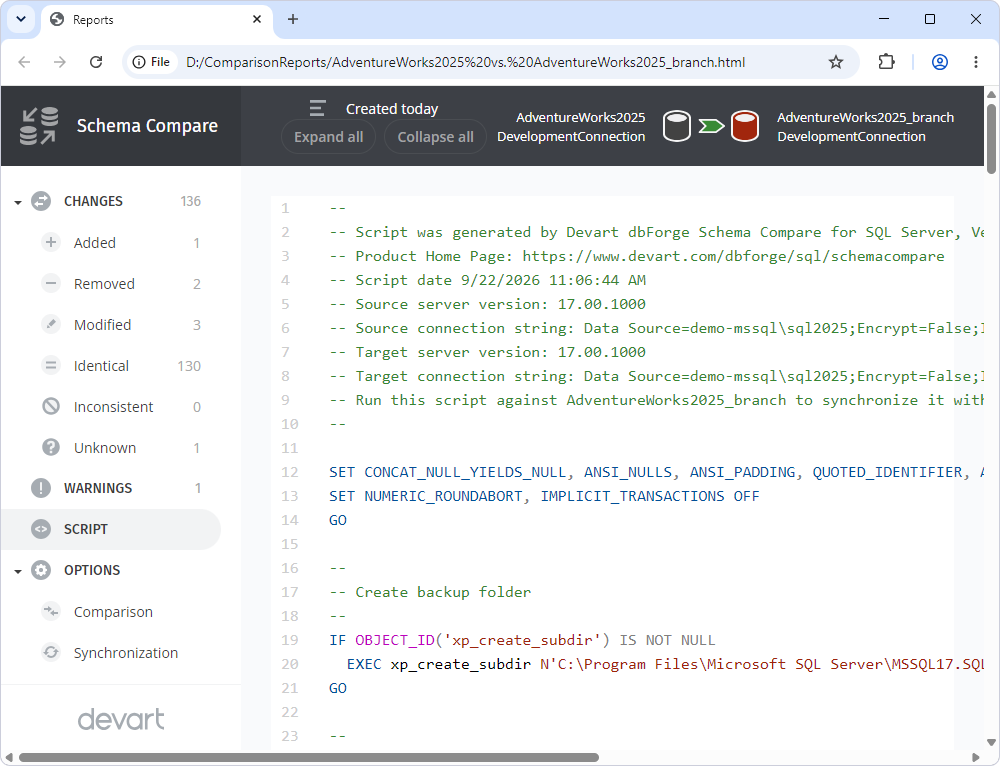Click the devart logo link
The height and width of the screenshot is (766, 1000).
click(121, 719)
